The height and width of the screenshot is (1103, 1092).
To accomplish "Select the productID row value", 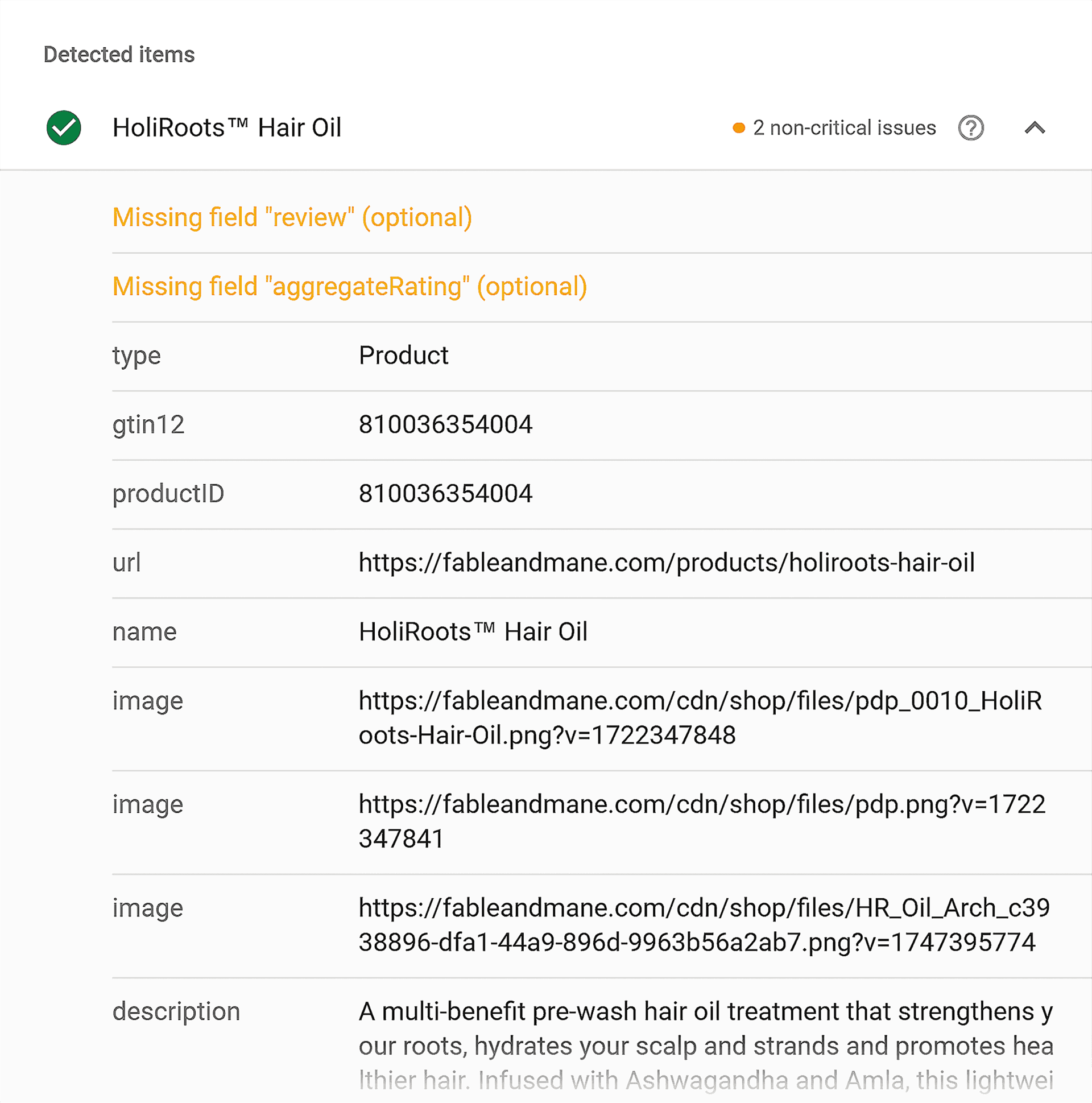I will point(445,494).
